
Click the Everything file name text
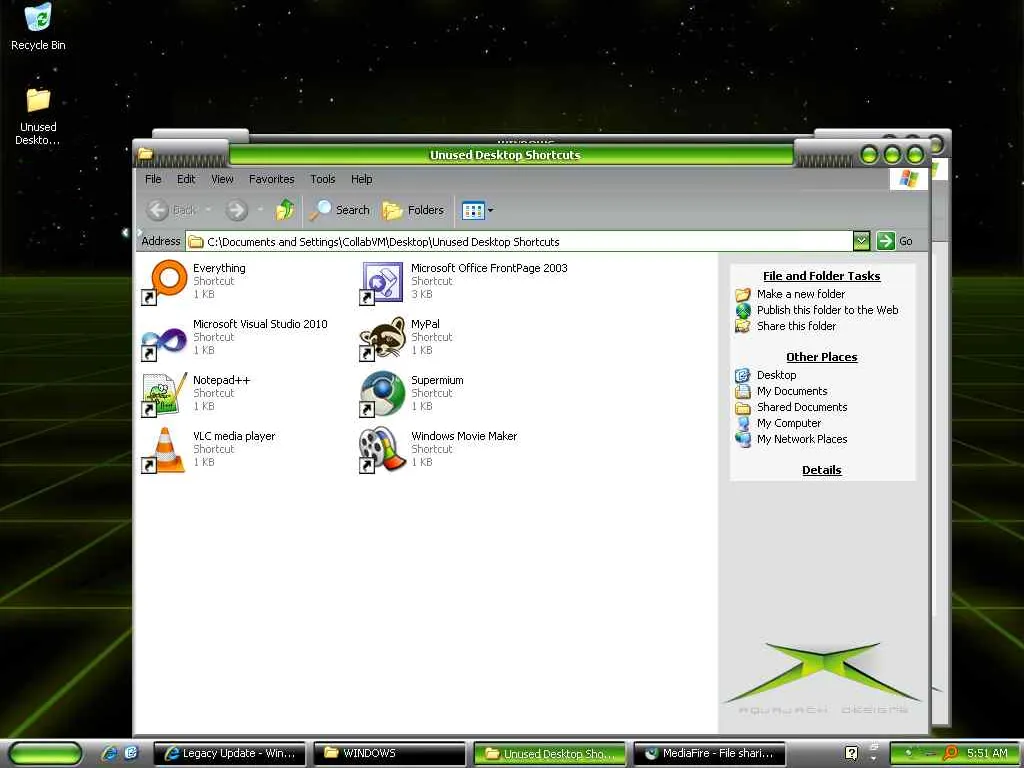pyautogui.click(x=219, y=268)
